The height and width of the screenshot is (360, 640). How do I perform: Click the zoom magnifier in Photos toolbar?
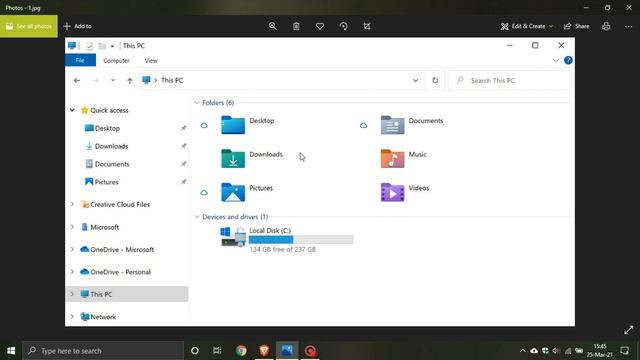coord(273,26)
